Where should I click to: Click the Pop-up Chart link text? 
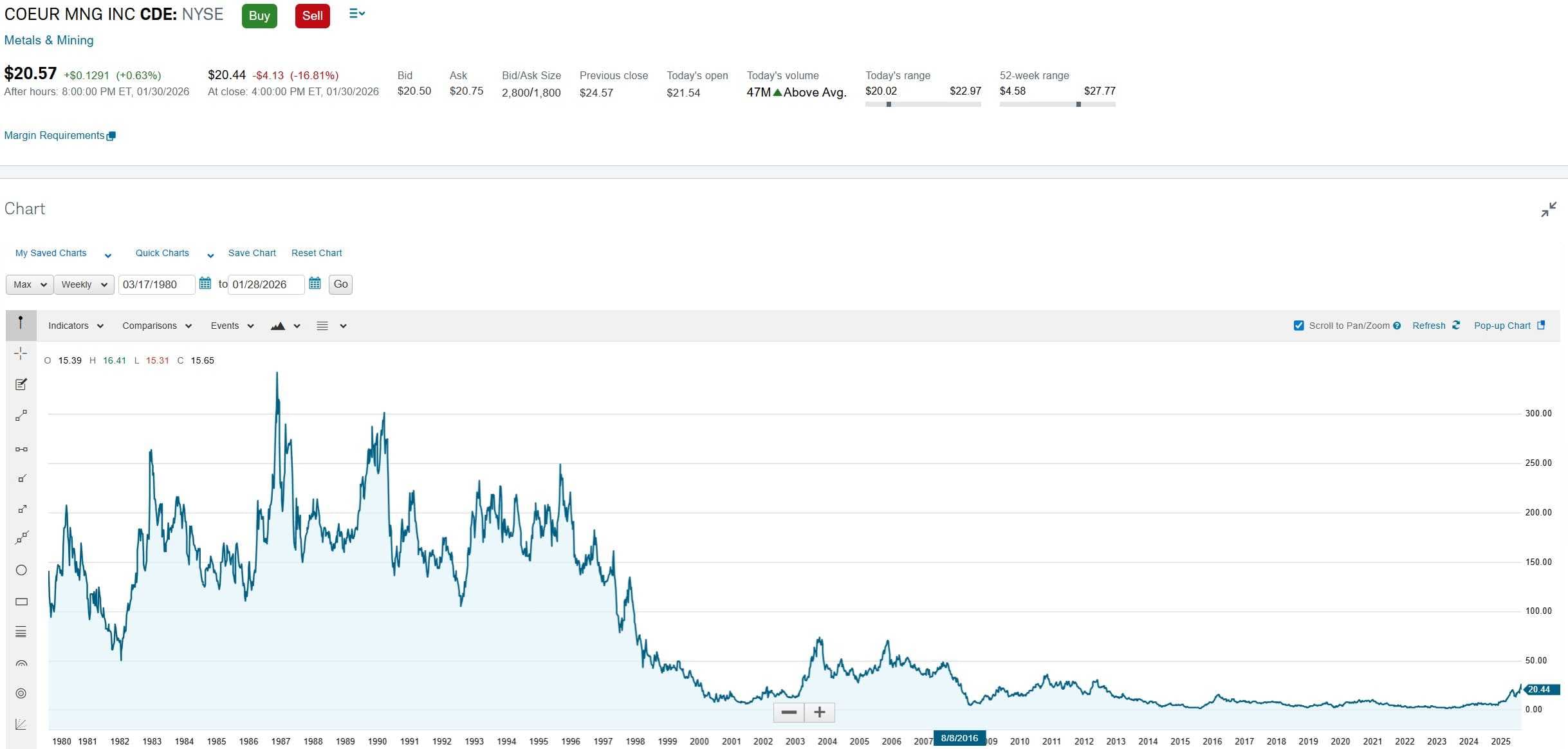coord(1502,326)
